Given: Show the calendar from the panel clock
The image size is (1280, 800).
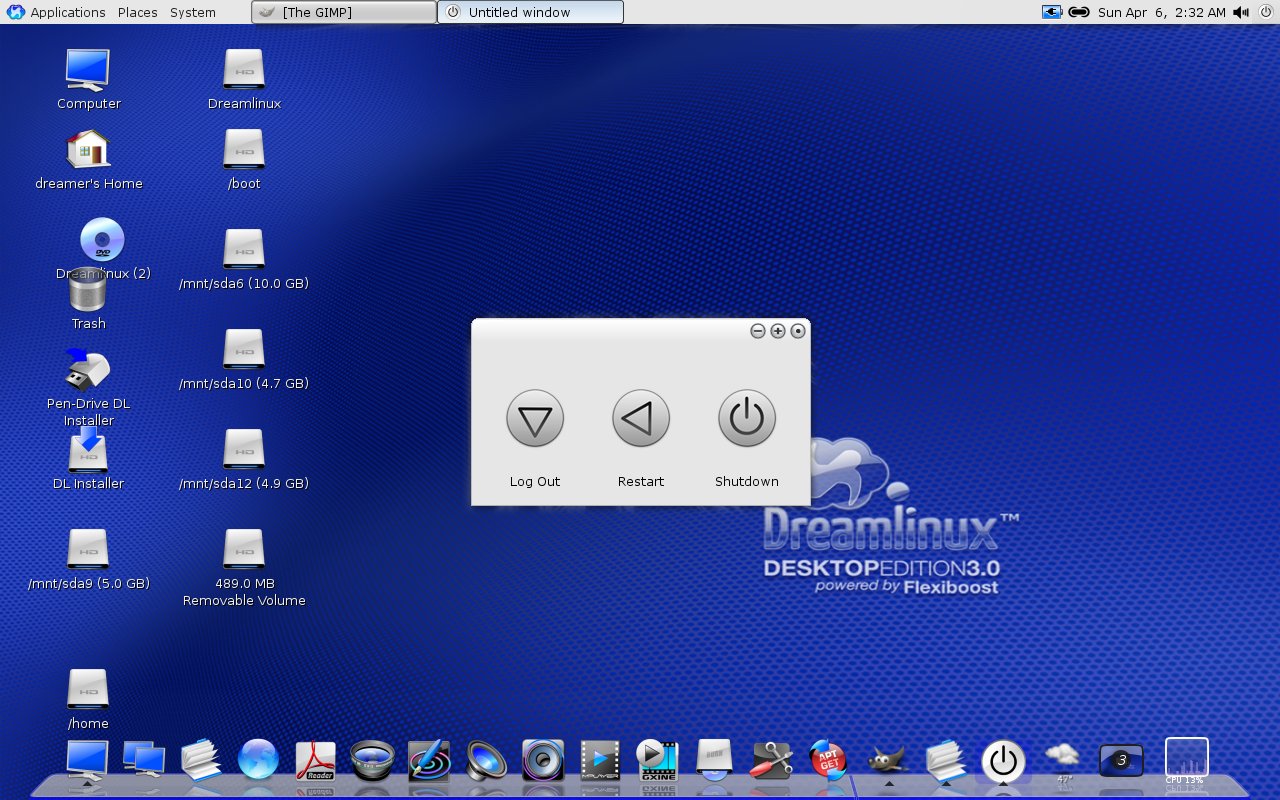Looking at the screenshot, I should [x=1161, y=12].
